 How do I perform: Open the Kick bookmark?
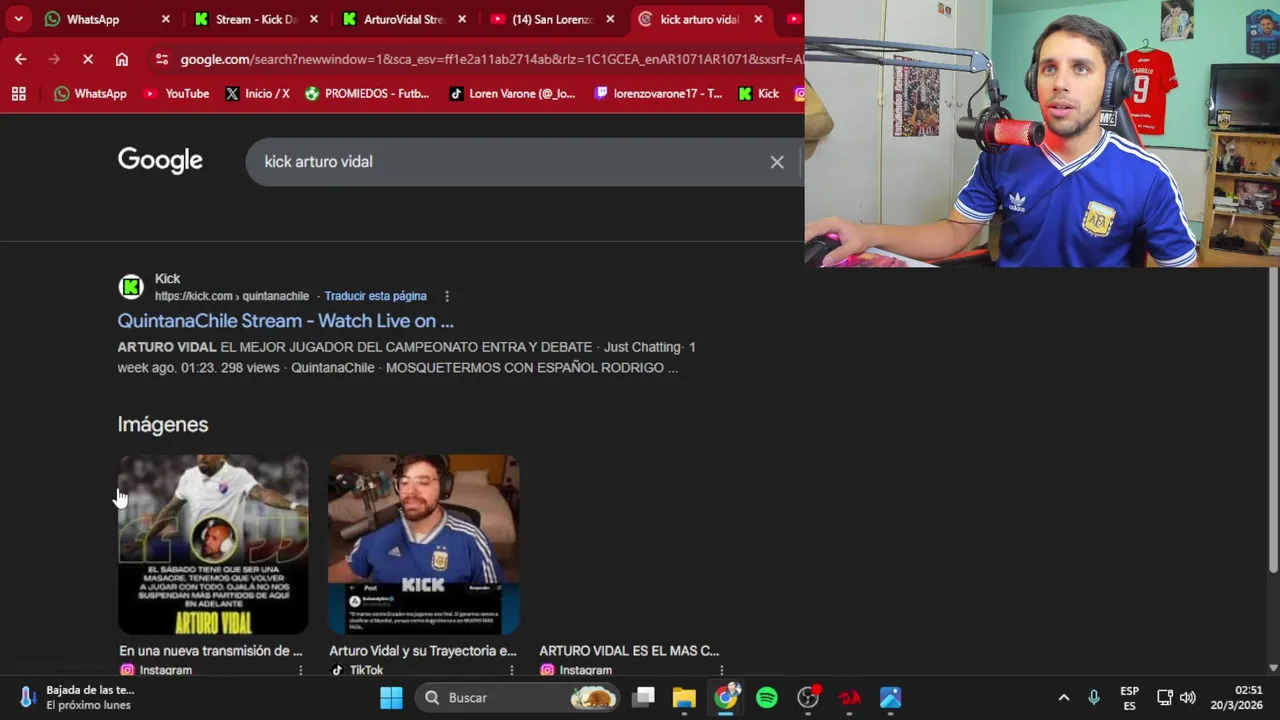pos(758,93)
